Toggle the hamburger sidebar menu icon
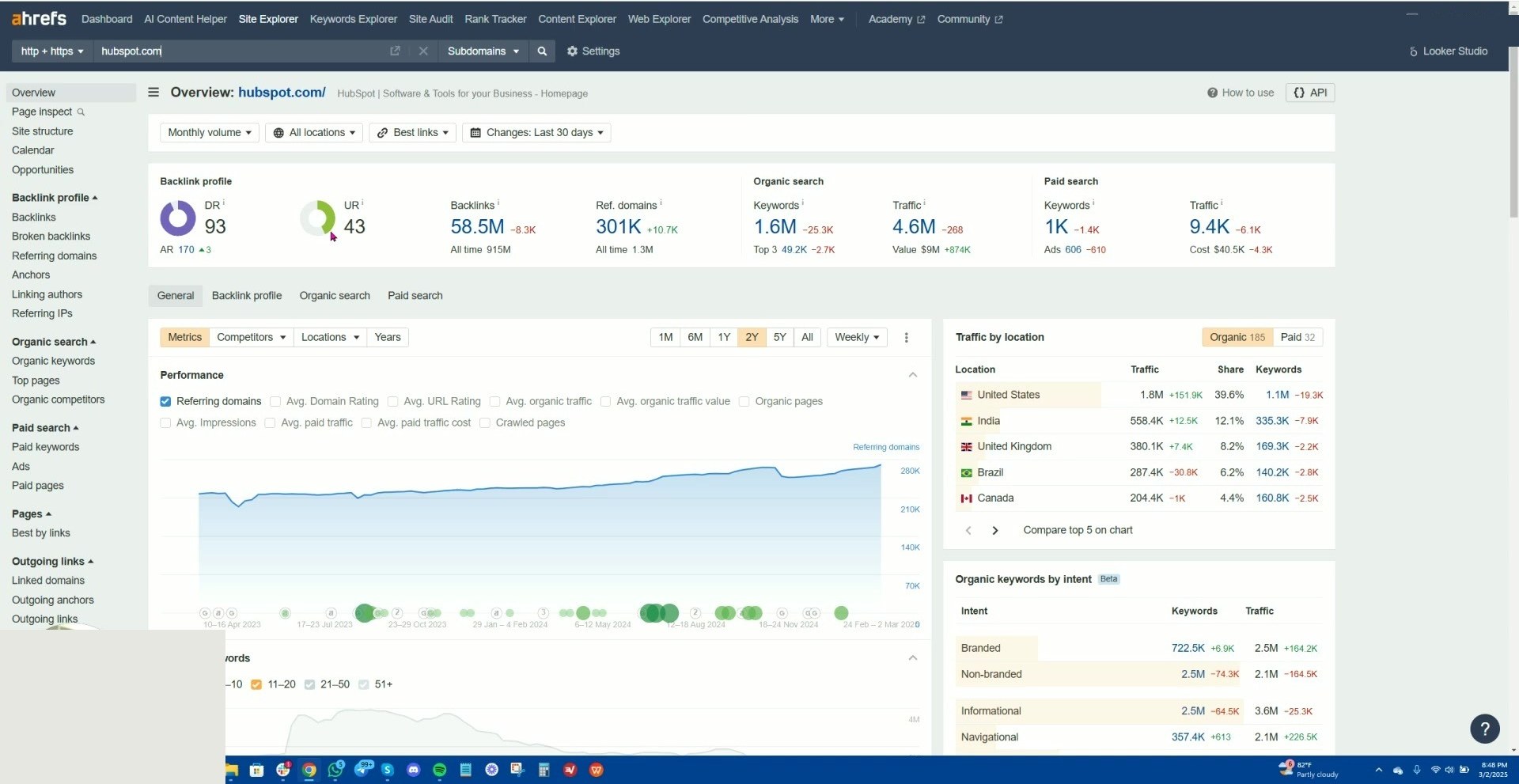This screenshot has width=1519, height=784. [x=153, y=93]
